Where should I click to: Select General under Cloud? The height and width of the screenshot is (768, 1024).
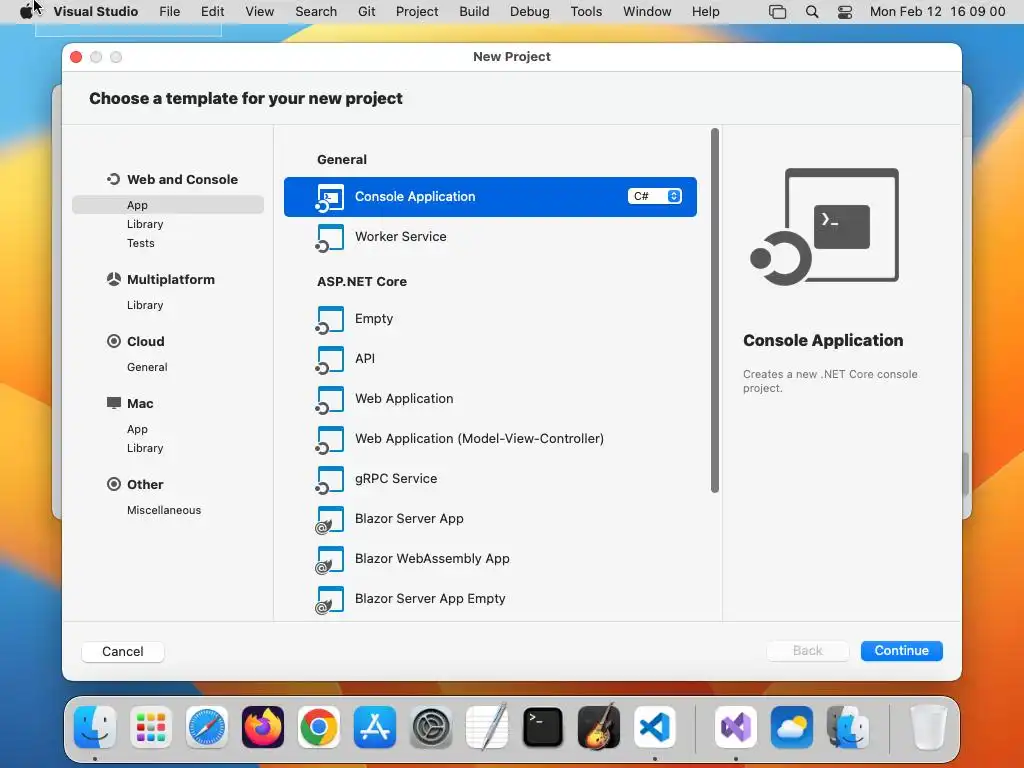click(x=147, y=367)
